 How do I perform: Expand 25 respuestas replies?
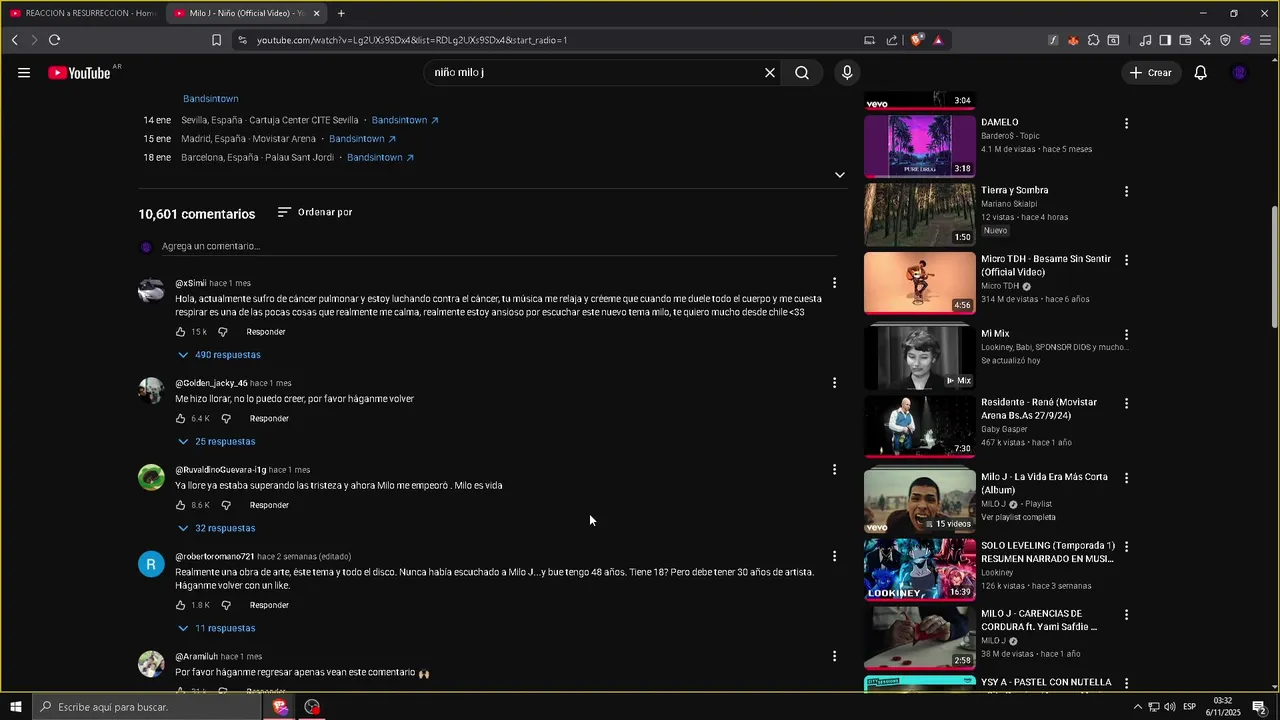[x=216, y=442]
